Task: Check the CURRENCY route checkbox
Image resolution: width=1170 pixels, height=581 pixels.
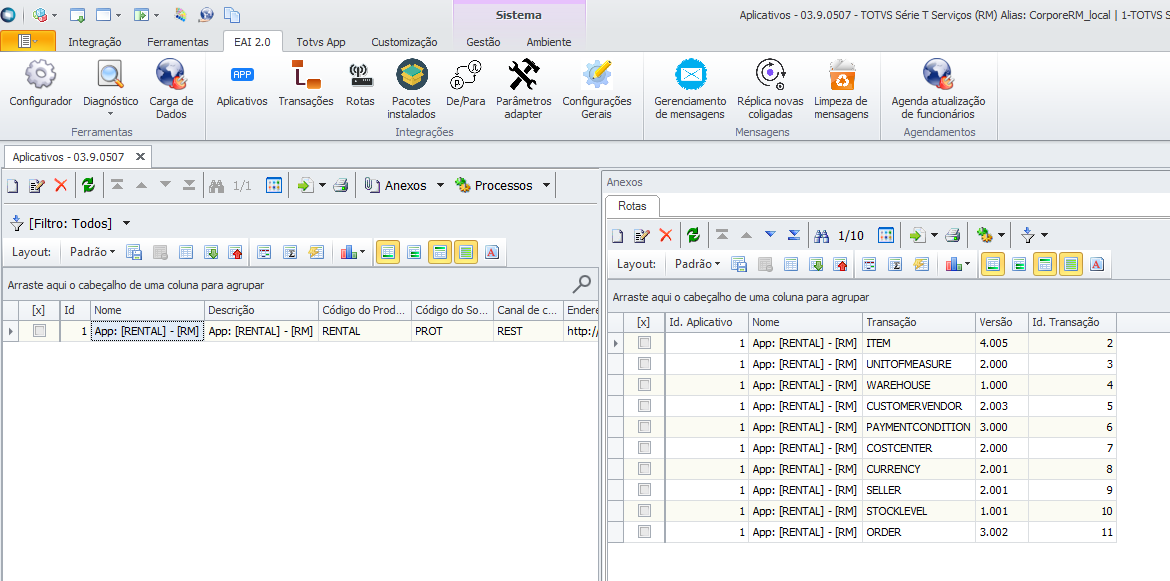Action: point(645,468)
